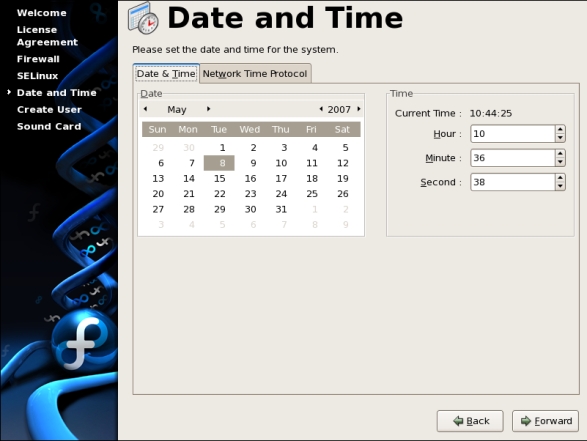Increase the Hour value with up arrow
This screenshot has height=441, width=587.
(560, 130)
